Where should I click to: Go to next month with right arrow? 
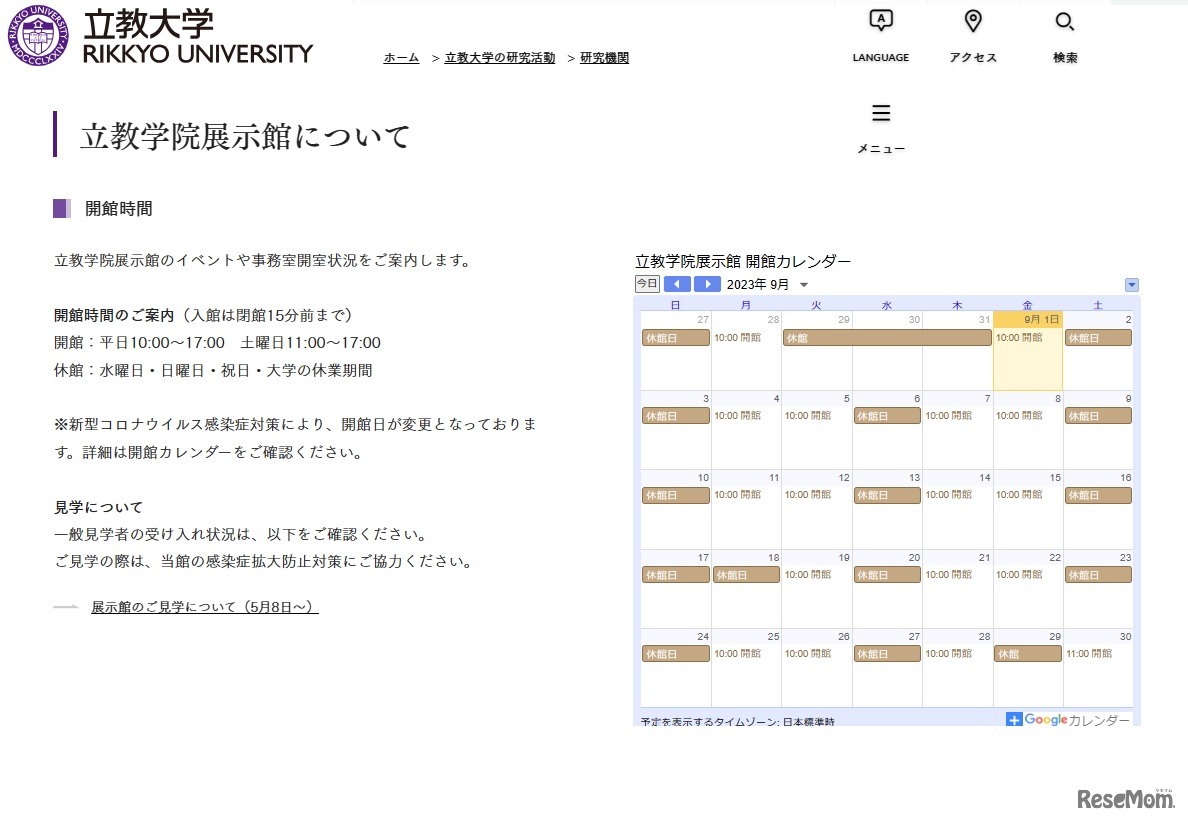point(707,284)
